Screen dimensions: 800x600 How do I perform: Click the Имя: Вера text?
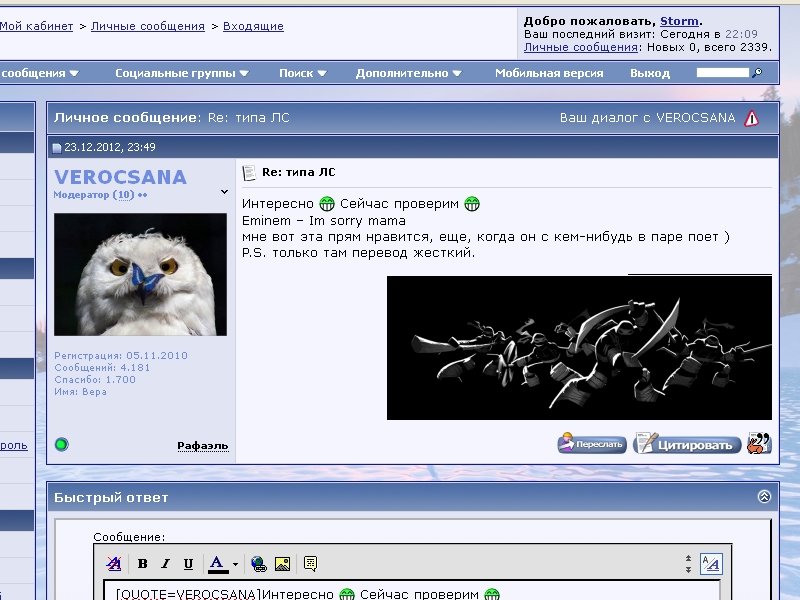tap(81, 392)
